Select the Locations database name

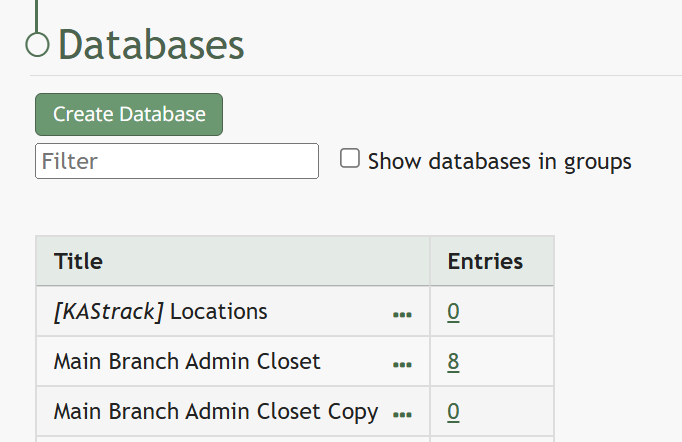[x=218, y=312]
